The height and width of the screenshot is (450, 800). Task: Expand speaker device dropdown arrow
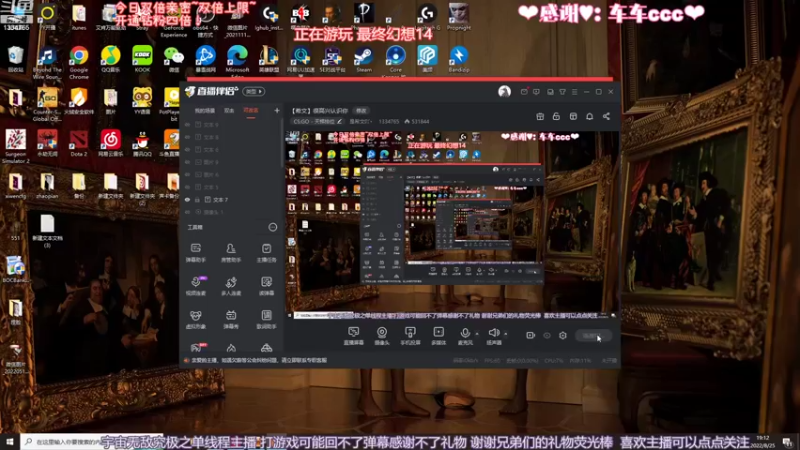(x=506, y=334)
